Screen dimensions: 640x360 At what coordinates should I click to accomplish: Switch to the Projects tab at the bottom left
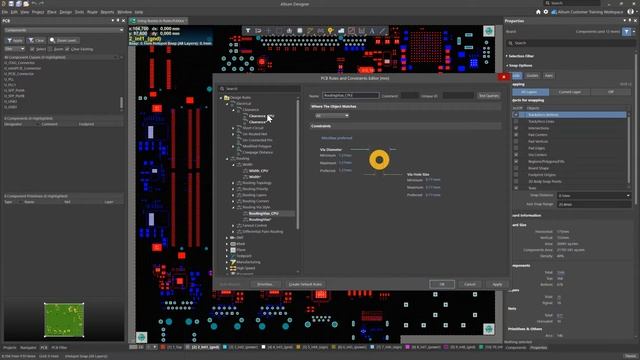pyautogui.click(x=10, y=348)
